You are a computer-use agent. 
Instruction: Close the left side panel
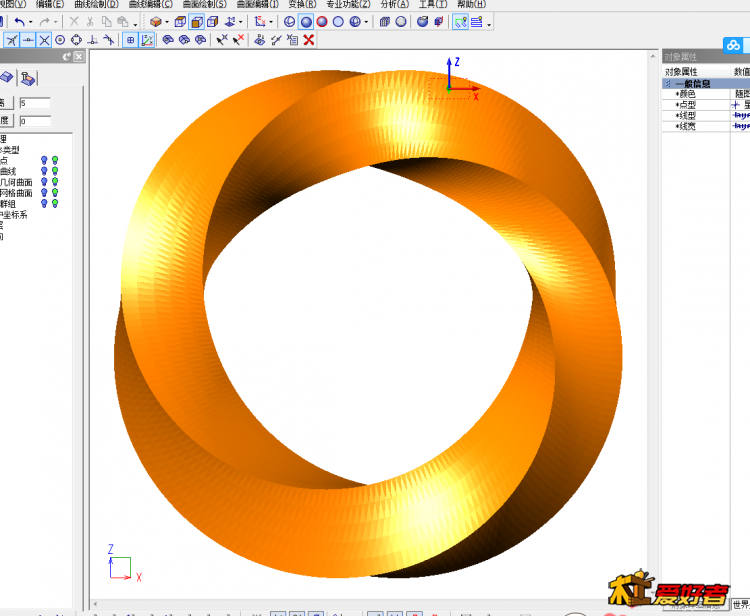79,57
